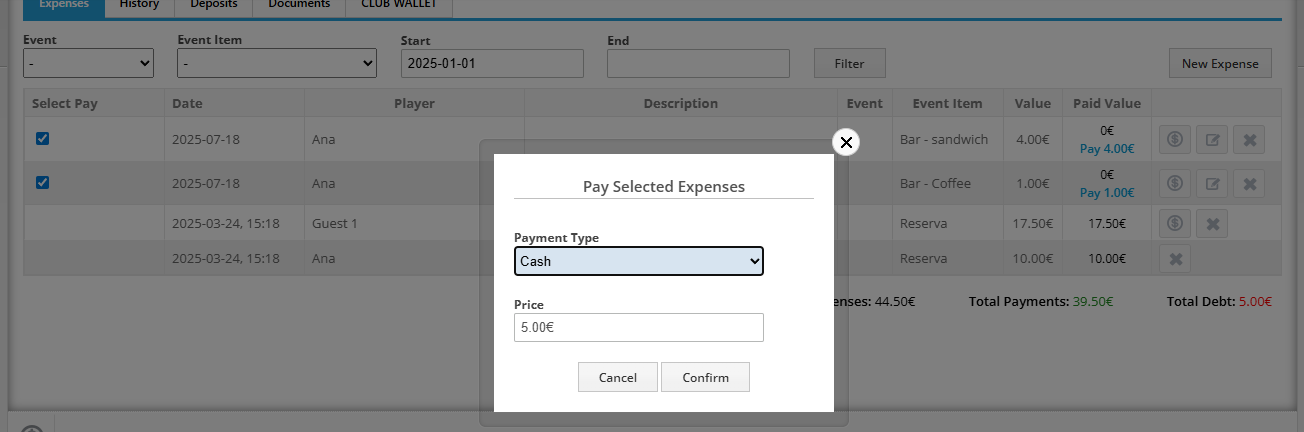Open the Deposits tab

[x=214, y=5]
